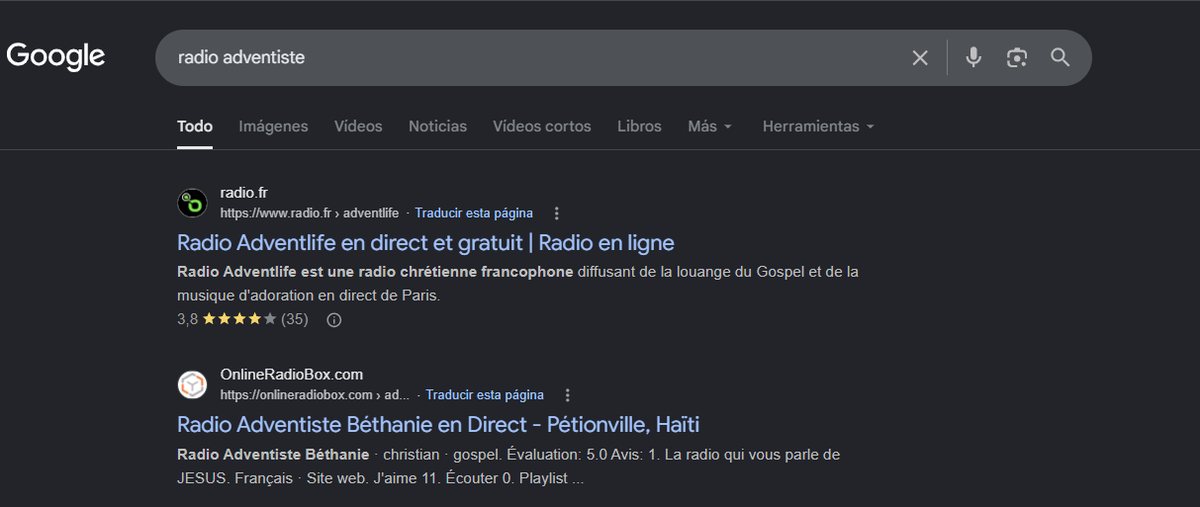Translate the radio.fr result page
Image resolution: width=1200 pixels, height=507 pixels.
474,213
